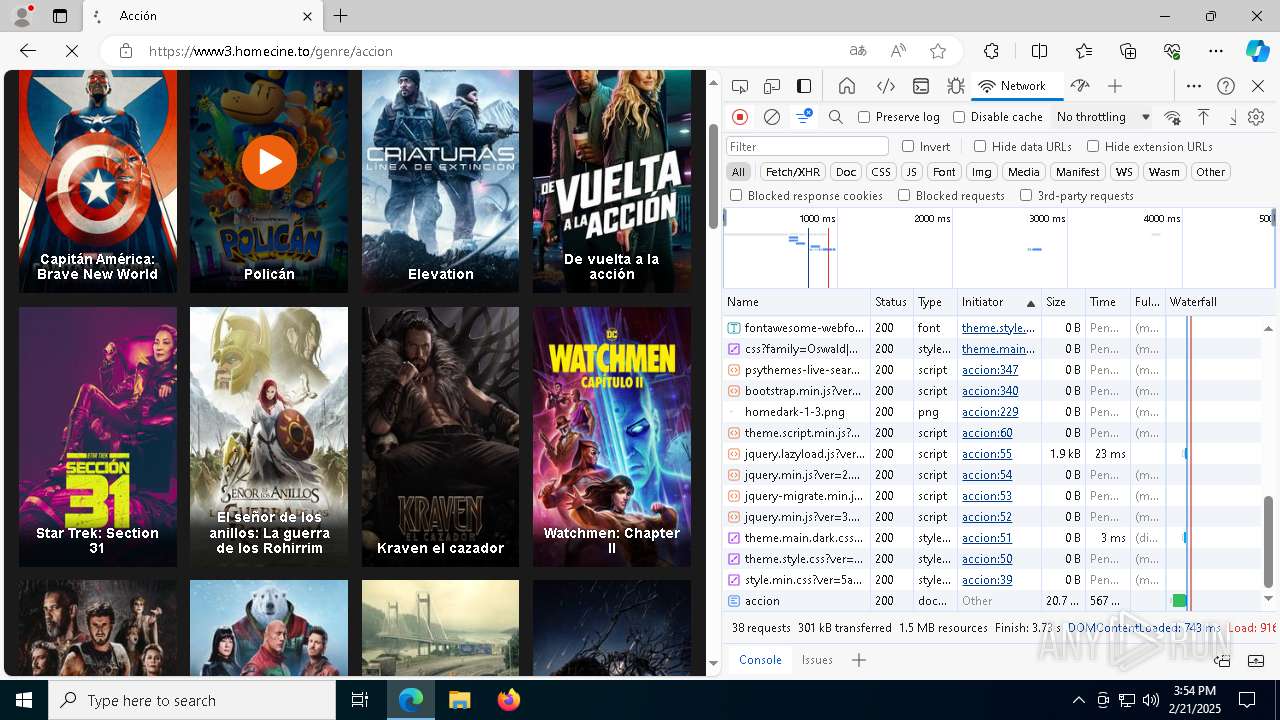This screenshot has width=1280, height=720.
Task: Click the Capitán América: Brave New World poster
Action: coord(98,181)
